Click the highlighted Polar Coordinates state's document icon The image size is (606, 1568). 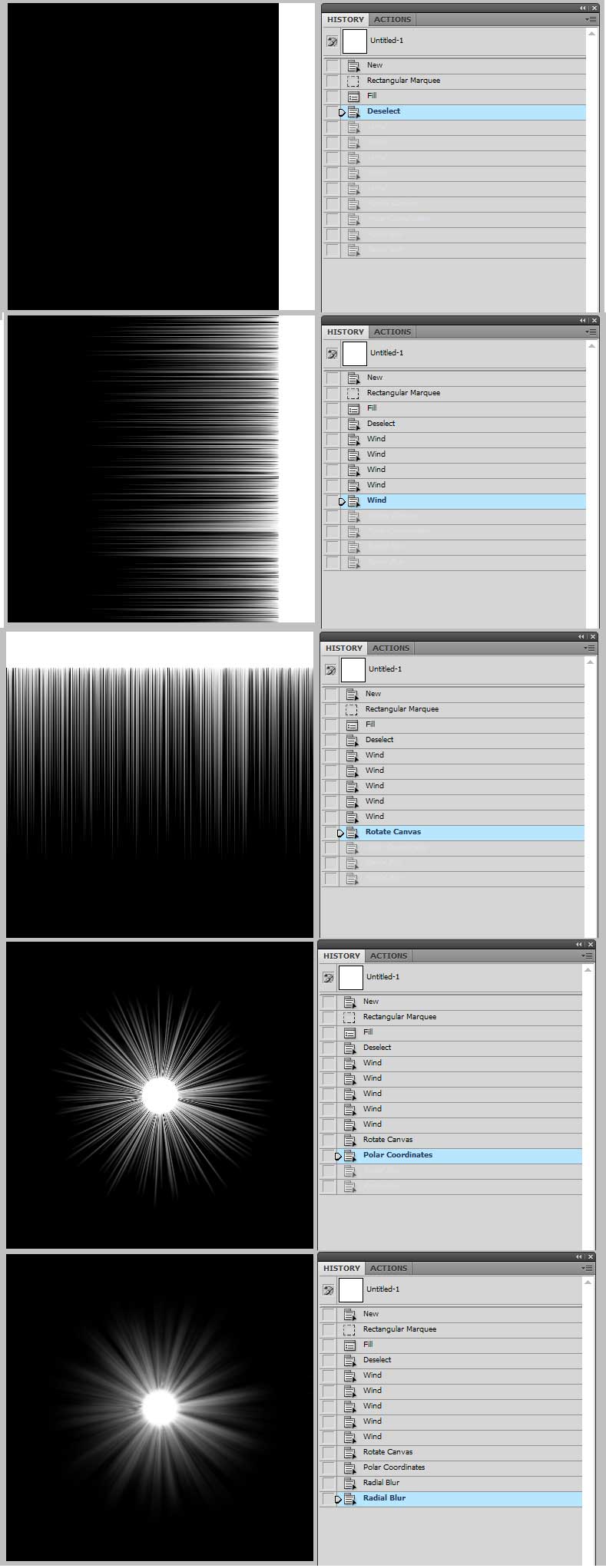(x=349, y=1155)
